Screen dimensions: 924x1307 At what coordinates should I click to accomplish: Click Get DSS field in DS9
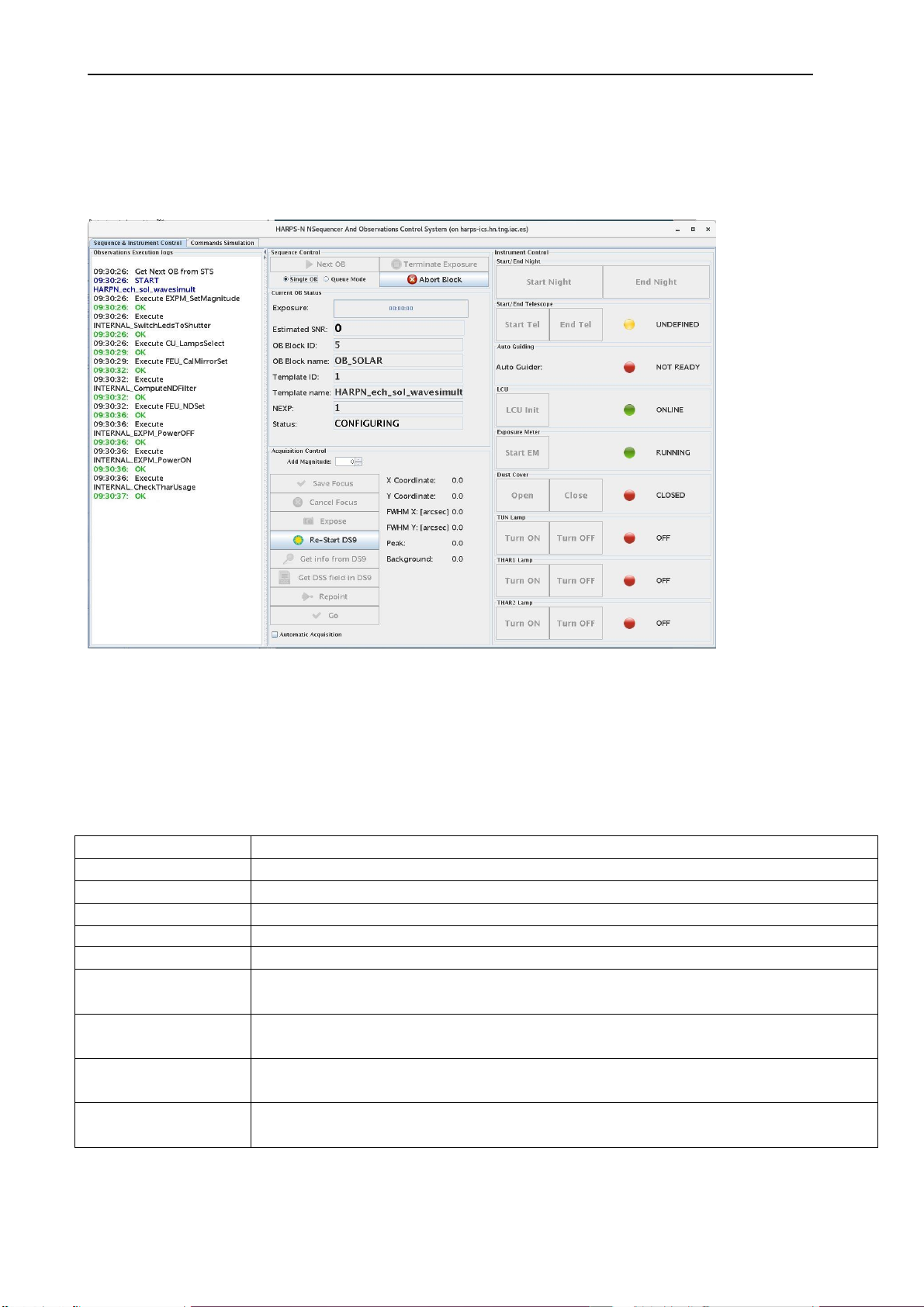pos(324,578)
